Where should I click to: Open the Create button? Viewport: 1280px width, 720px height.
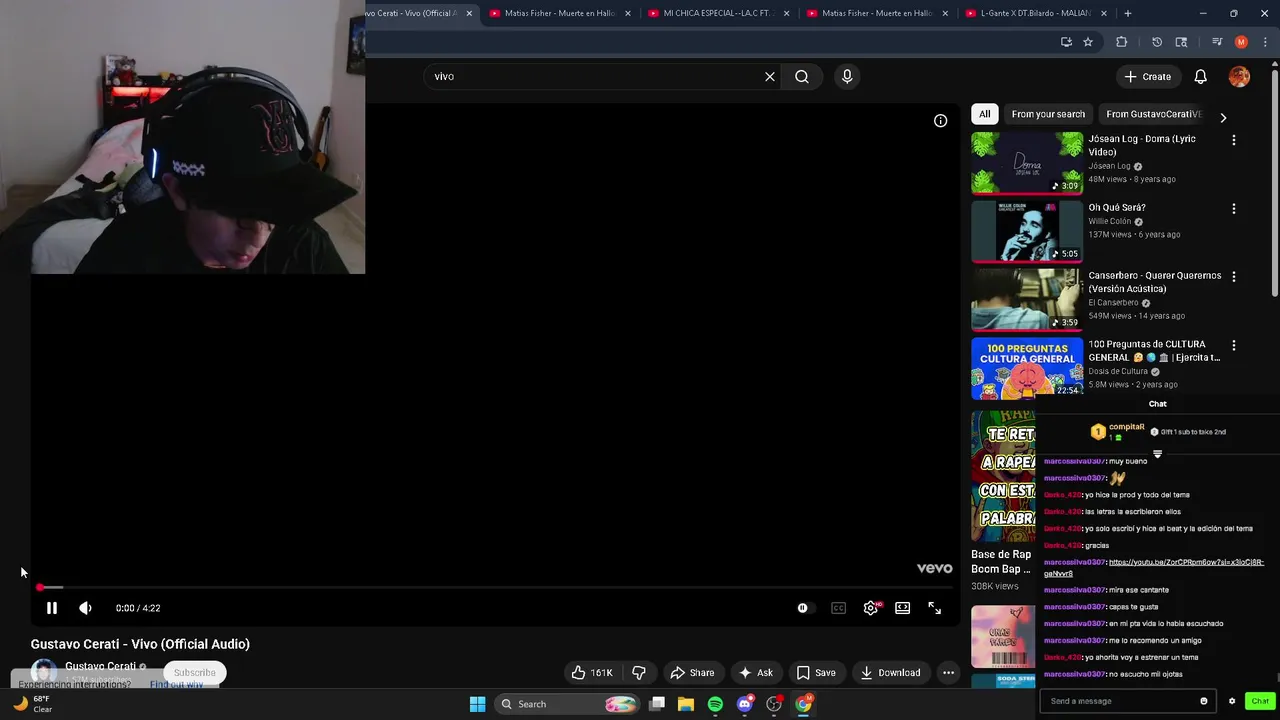pyautogui.click(x=1147, y=77)
